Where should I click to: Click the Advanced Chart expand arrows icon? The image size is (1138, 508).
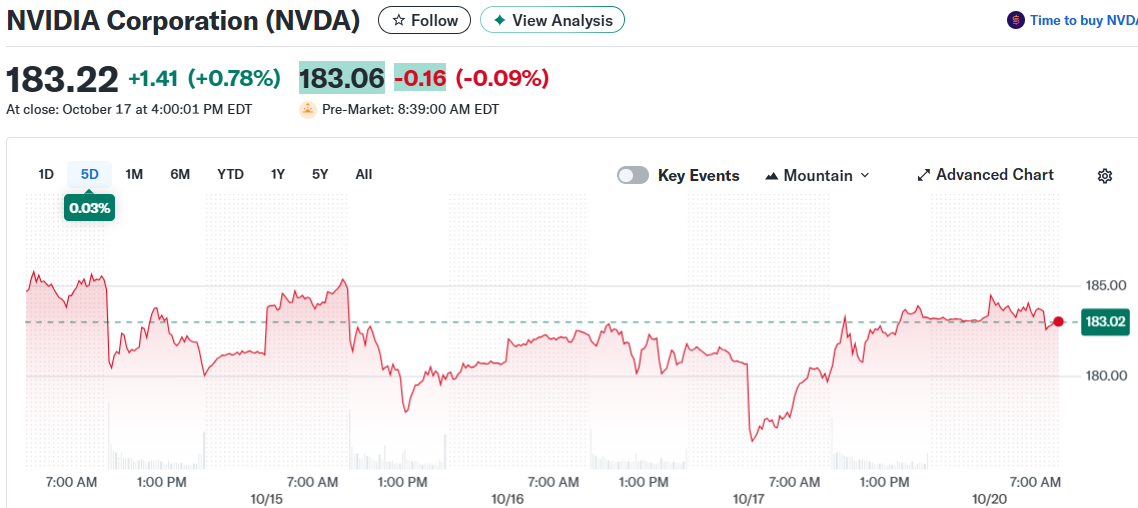(x=923, y=175)
